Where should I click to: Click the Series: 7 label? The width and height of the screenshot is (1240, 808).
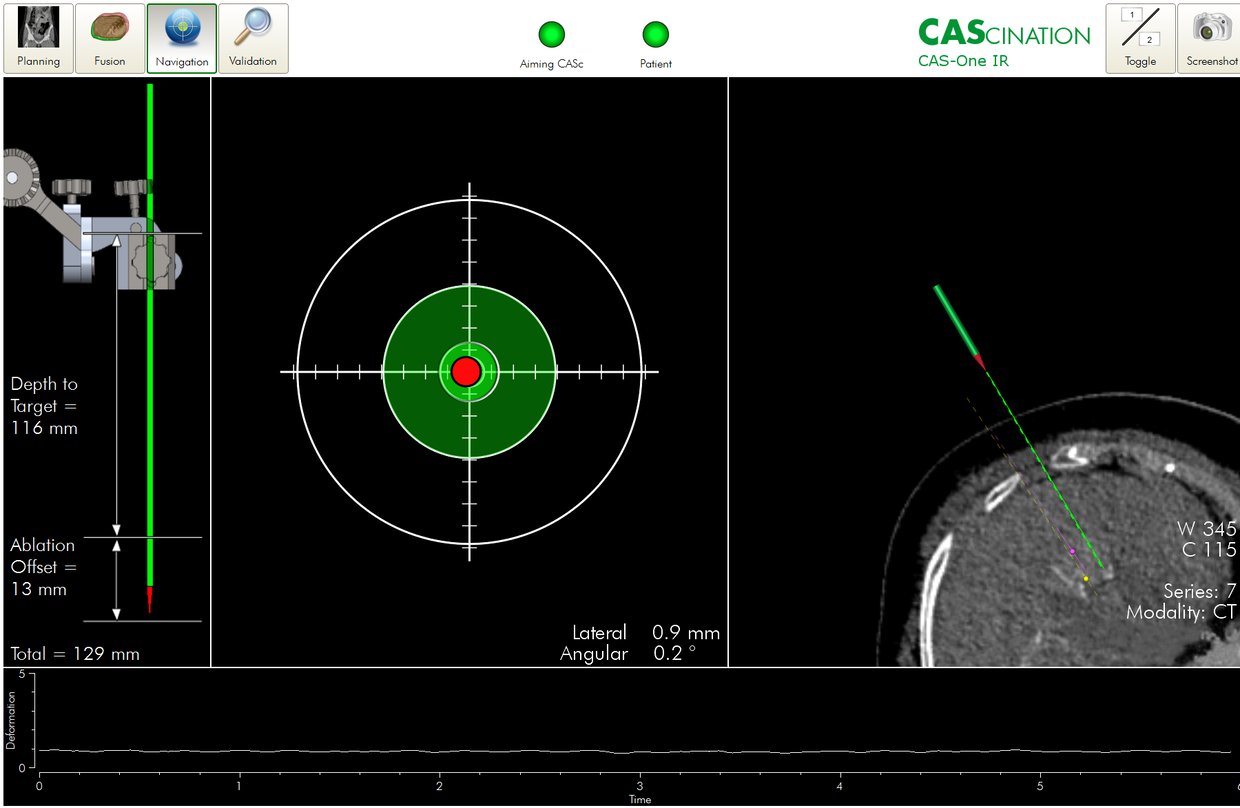pyautogui.click(x=1200, y=591)
